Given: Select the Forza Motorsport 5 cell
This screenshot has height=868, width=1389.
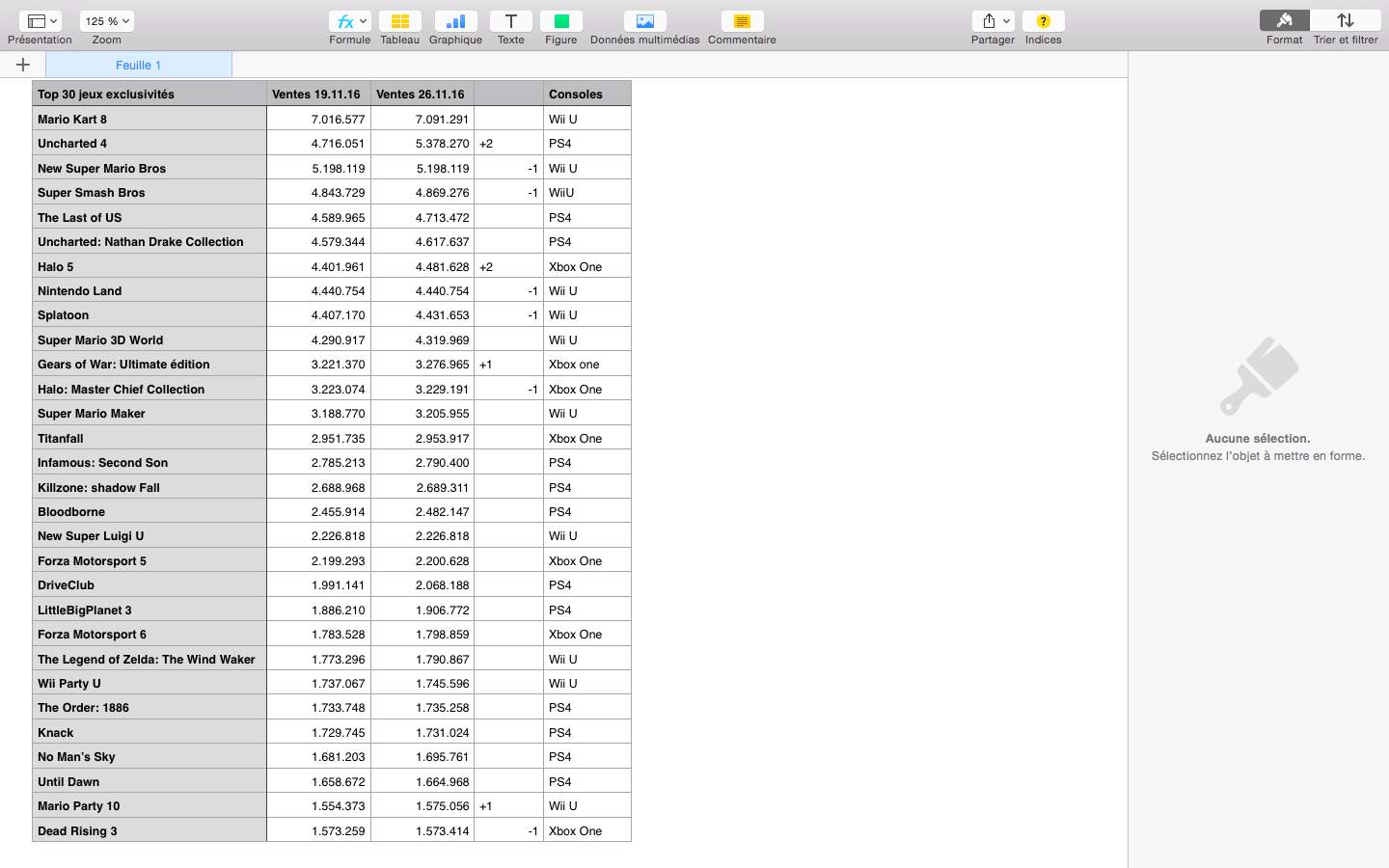Looking at the screenshot, I should point(150,560).
